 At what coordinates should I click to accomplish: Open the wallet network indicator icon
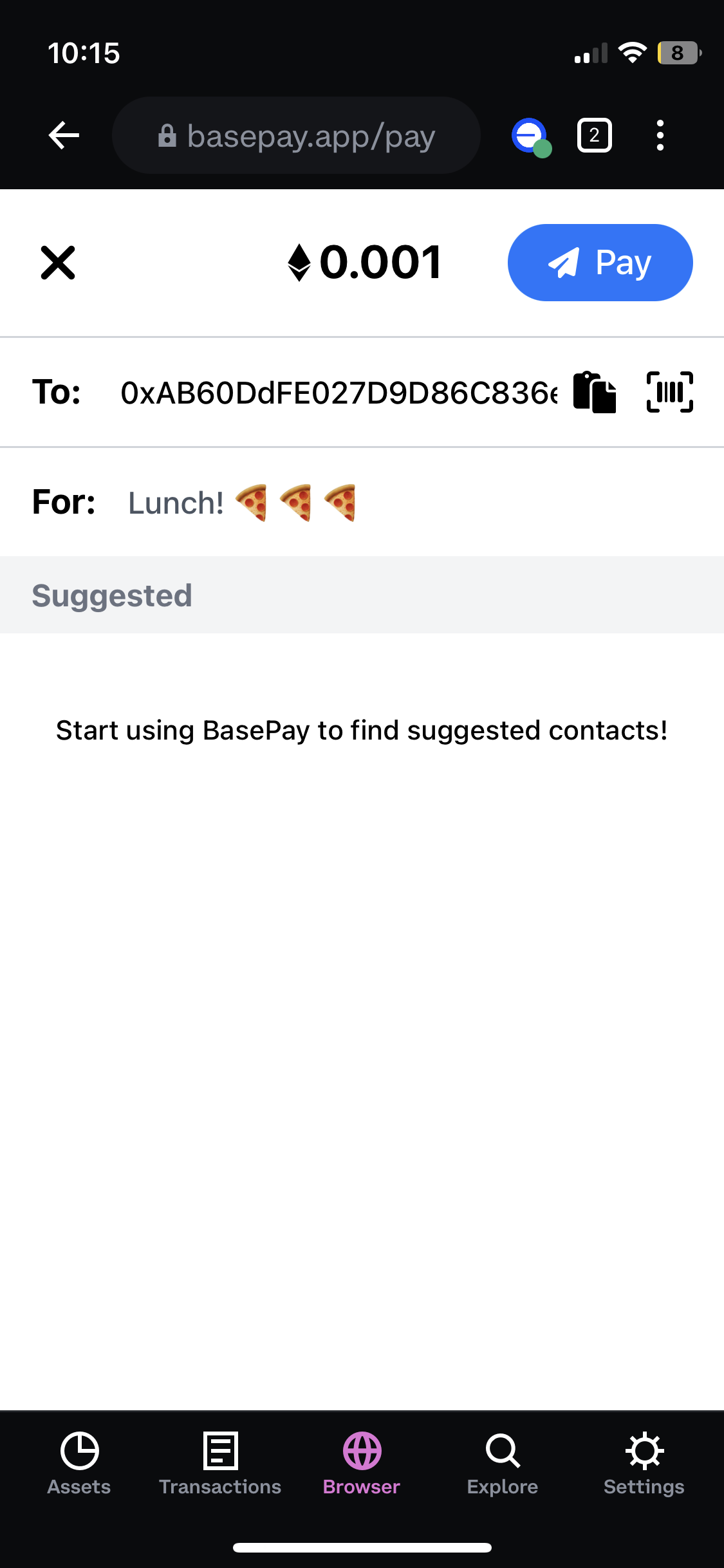pos(532,137)
